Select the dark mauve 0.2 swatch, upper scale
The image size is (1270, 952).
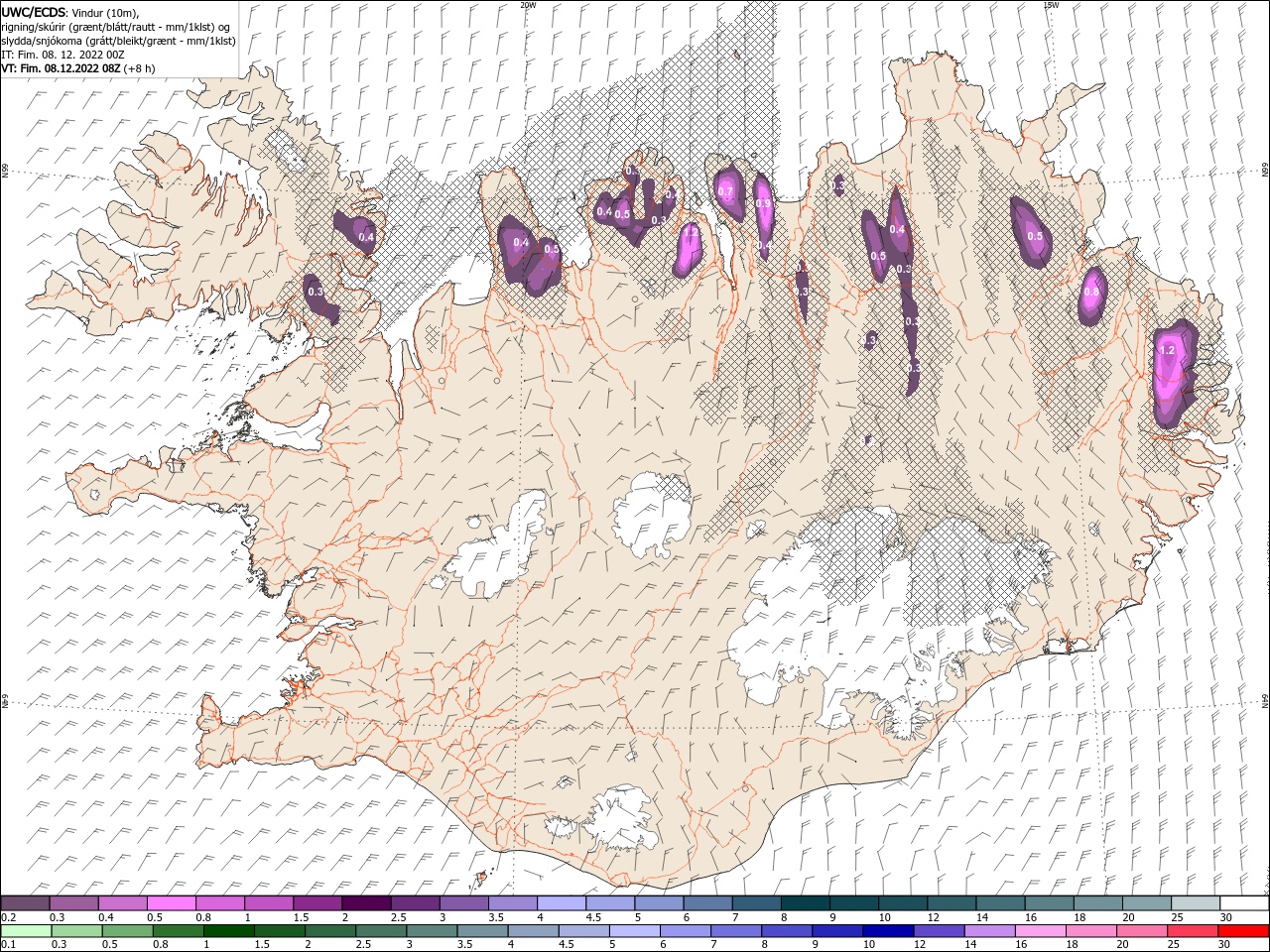point(26,903)
